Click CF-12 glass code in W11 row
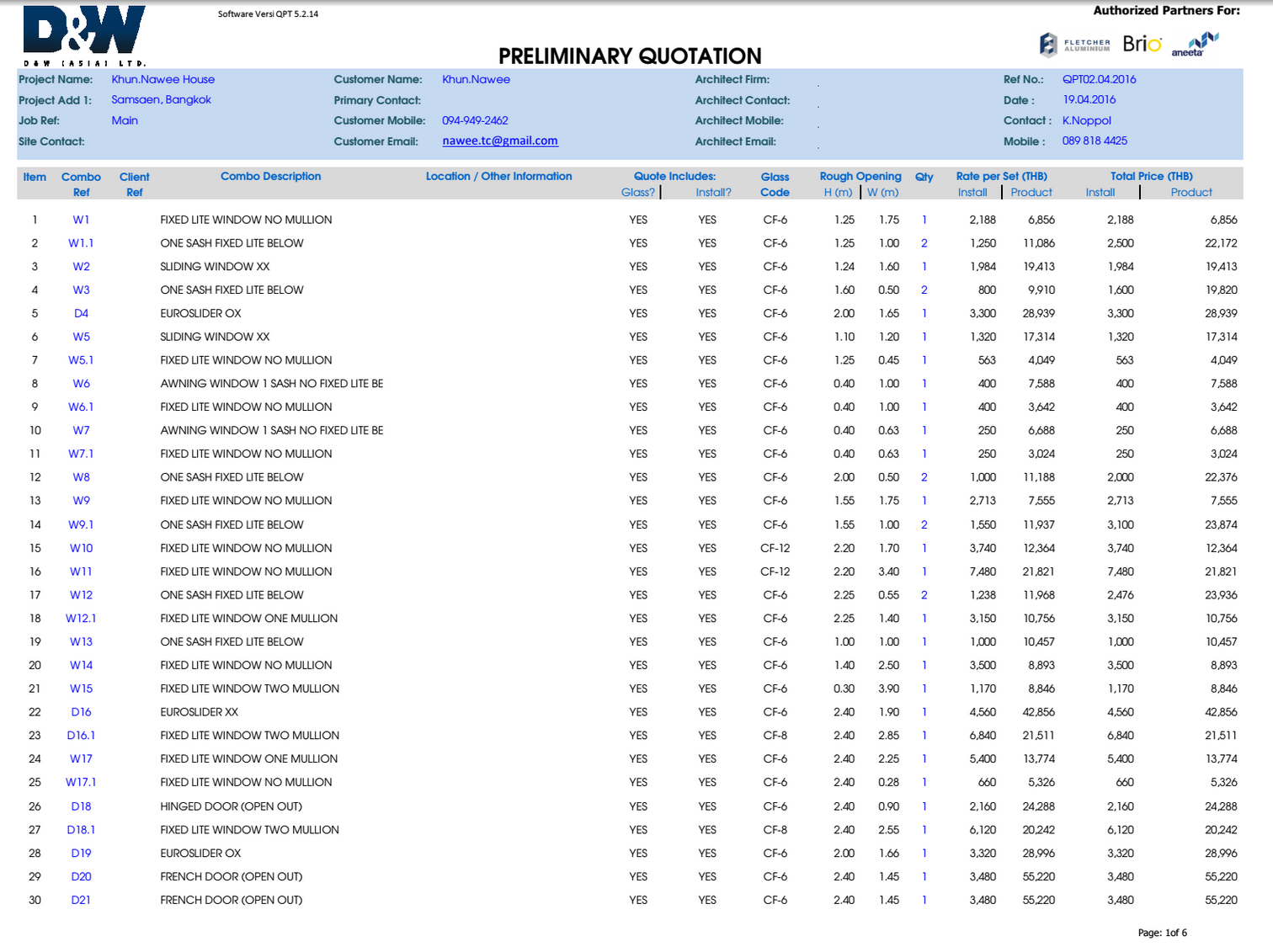Viewport: 1273px width, 952px height. 775,572
